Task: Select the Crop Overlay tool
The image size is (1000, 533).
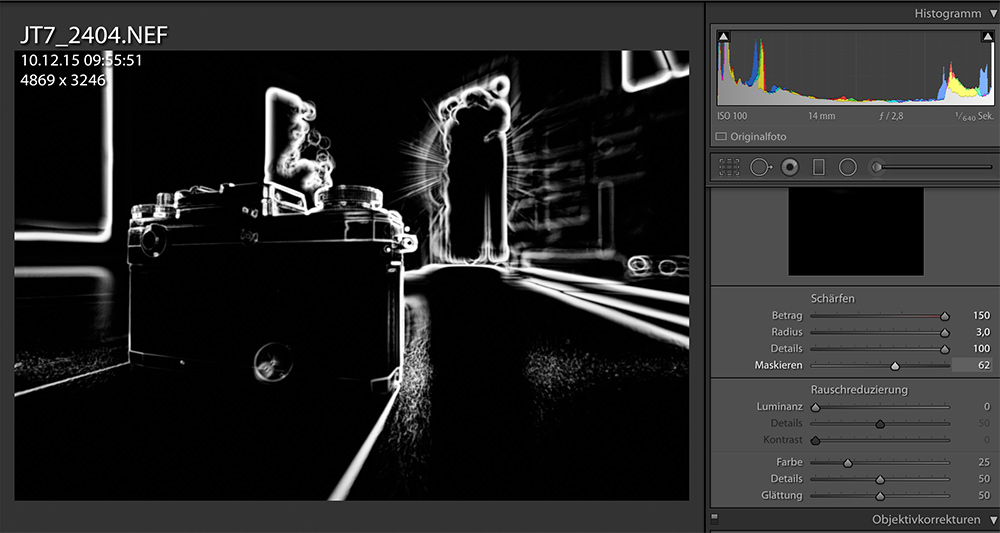Action: [728, 167]
